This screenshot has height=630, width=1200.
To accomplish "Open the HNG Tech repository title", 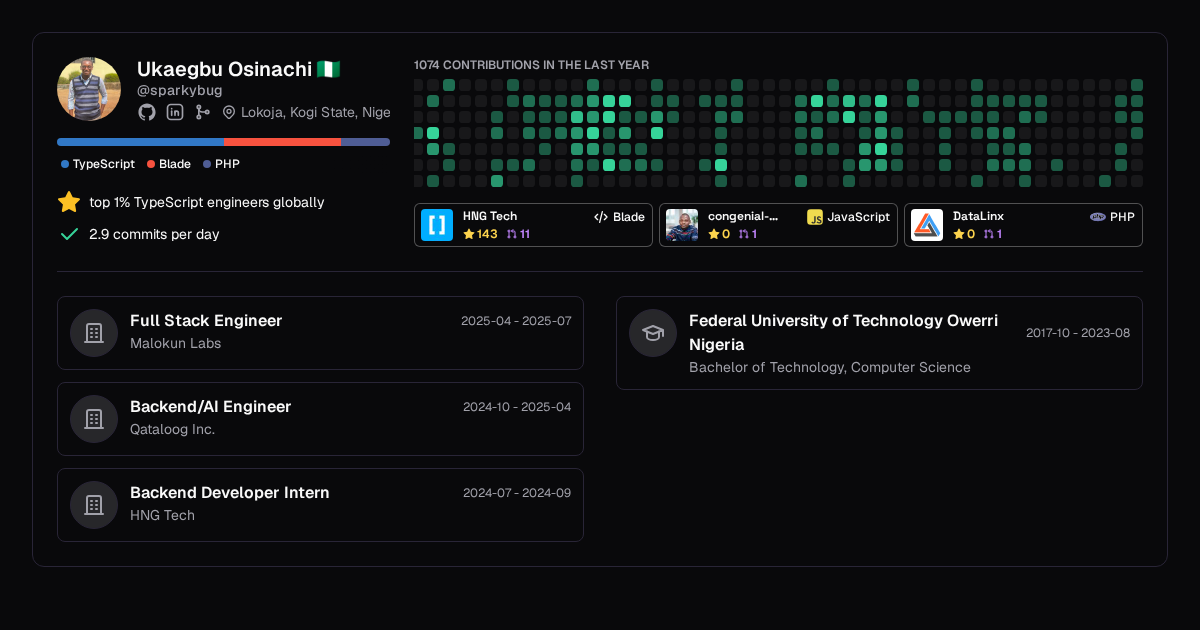I will click(x=490, y=216).
